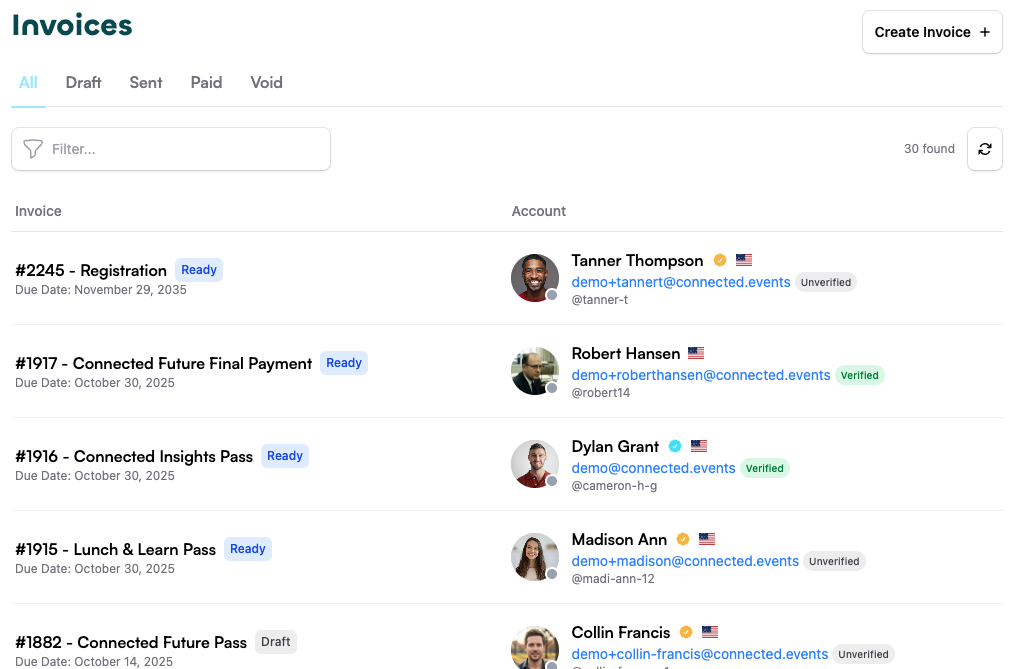Viewport: 1011px width, 669px height.
Task: Click Tanner Thompson's orange verified badge
Action: click(x=720, y=260)
